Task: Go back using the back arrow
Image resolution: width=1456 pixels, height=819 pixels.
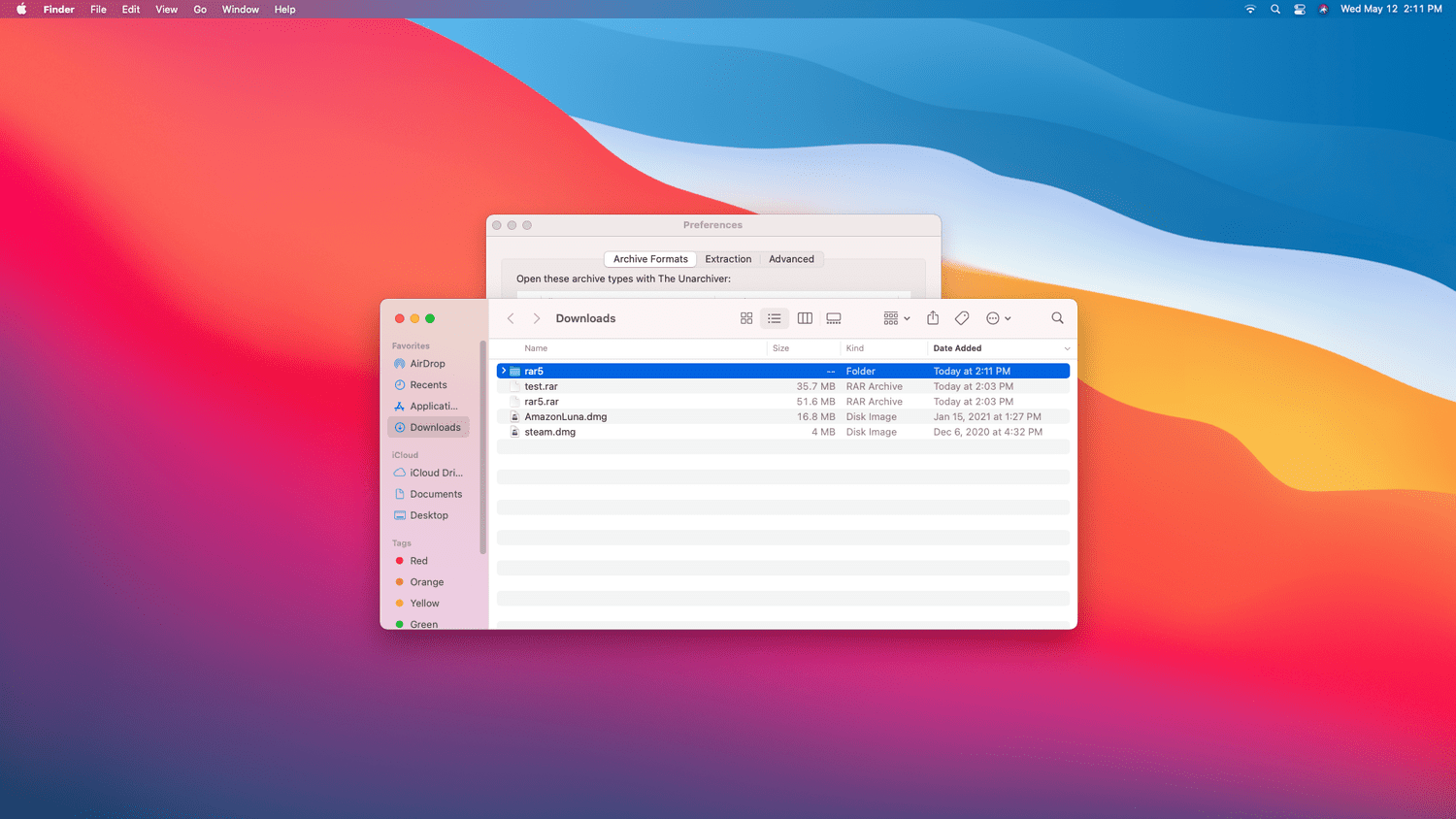Action: click(511, 318)
